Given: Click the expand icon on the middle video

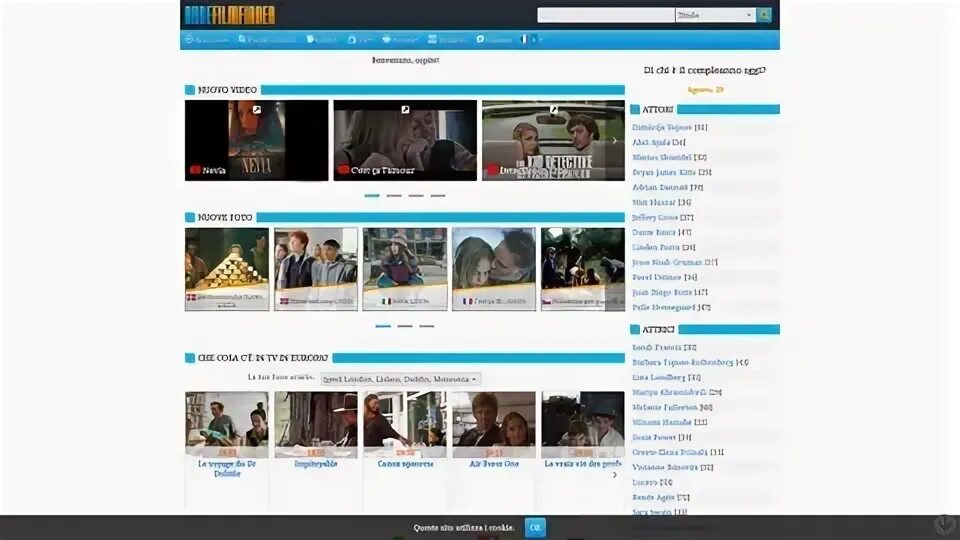Looking at the screenshot, I should click(405, 110).
